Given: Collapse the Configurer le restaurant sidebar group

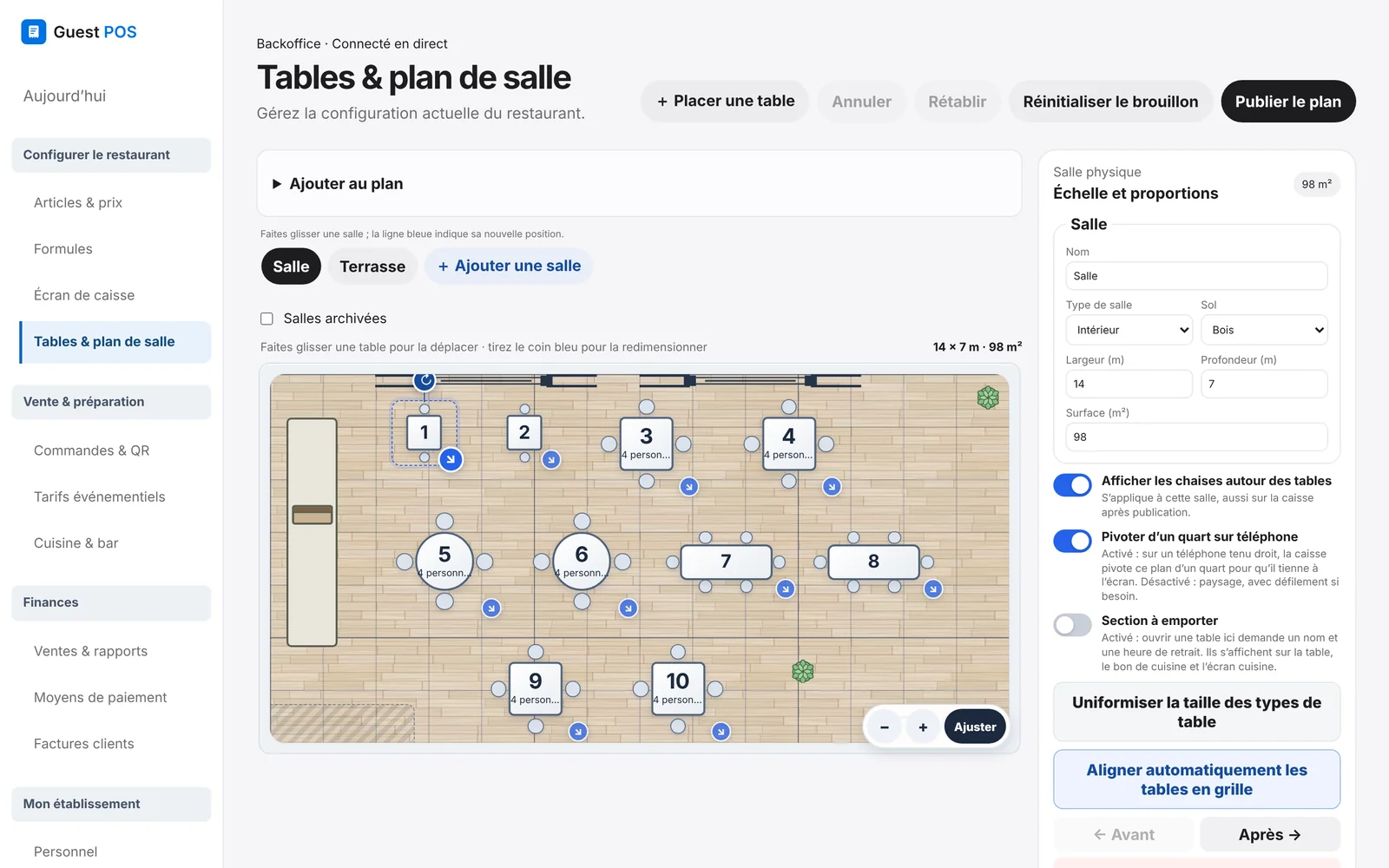Looking at the screenshot, I should (x=111, y=155).
